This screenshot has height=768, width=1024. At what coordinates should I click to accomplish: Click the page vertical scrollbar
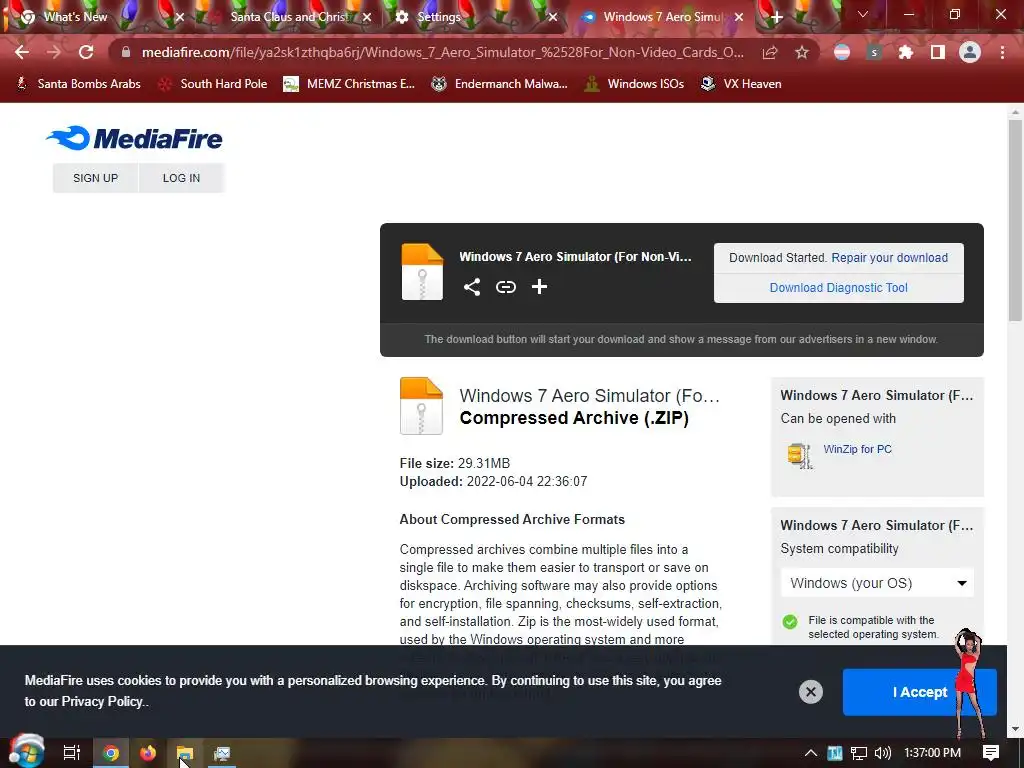click(x=1015, y=220)
